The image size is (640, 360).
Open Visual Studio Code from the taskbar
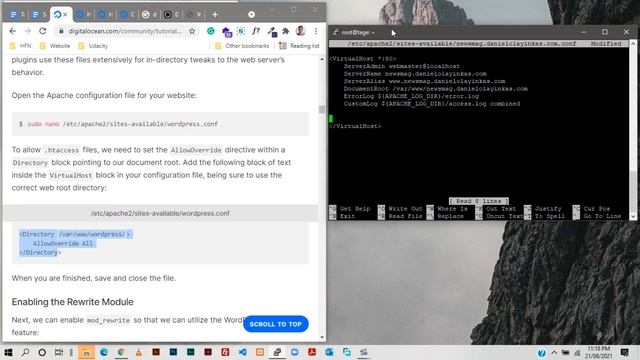242,352
